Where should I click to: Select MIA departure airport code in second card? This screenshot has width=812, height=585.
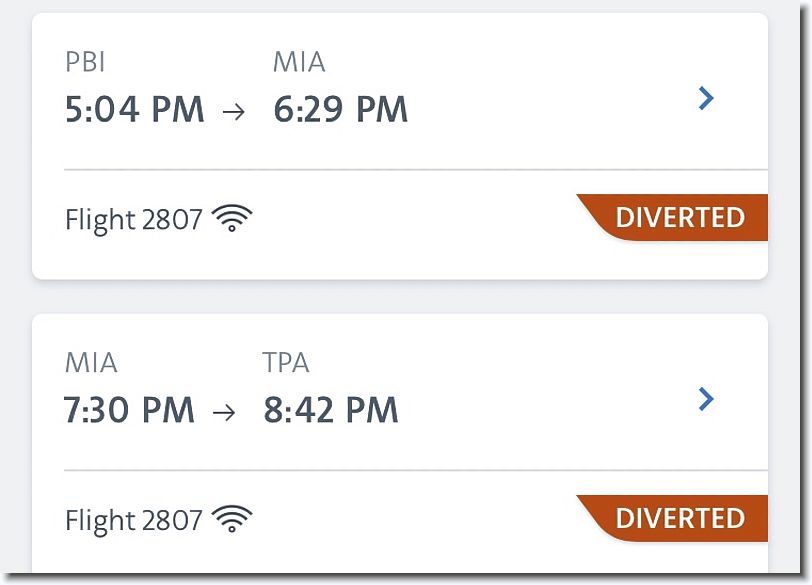pyautogui.click(x=91, y=362)
